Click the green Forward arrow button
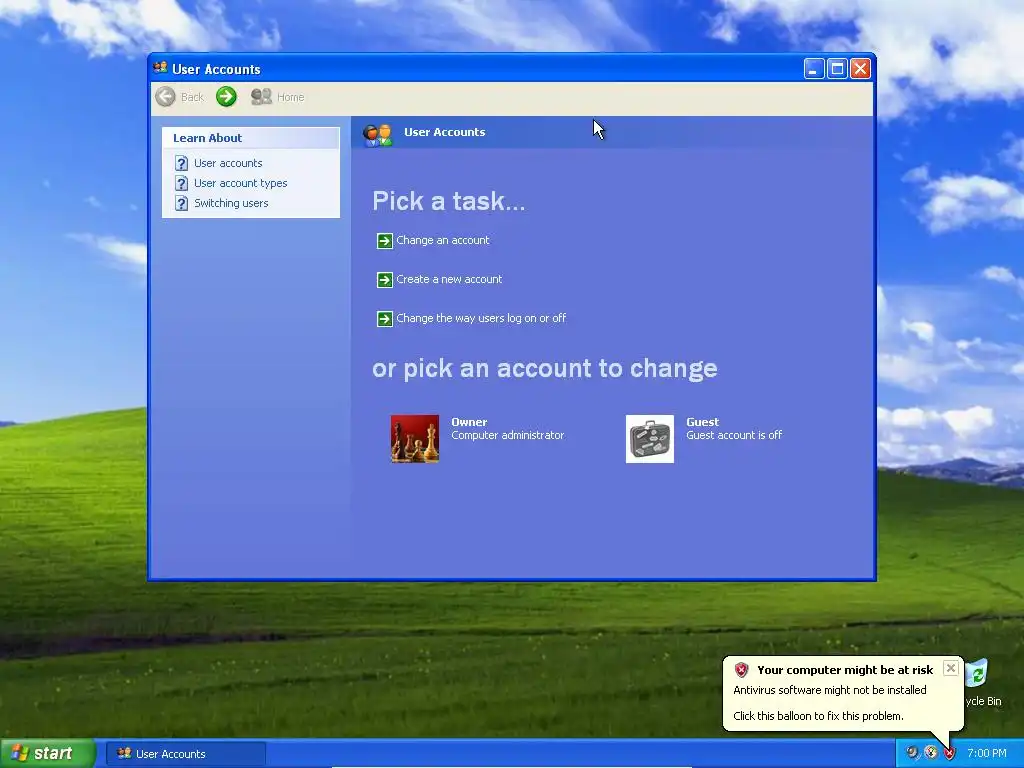This screenshot has height=768, width=1024. click(226, 97)
